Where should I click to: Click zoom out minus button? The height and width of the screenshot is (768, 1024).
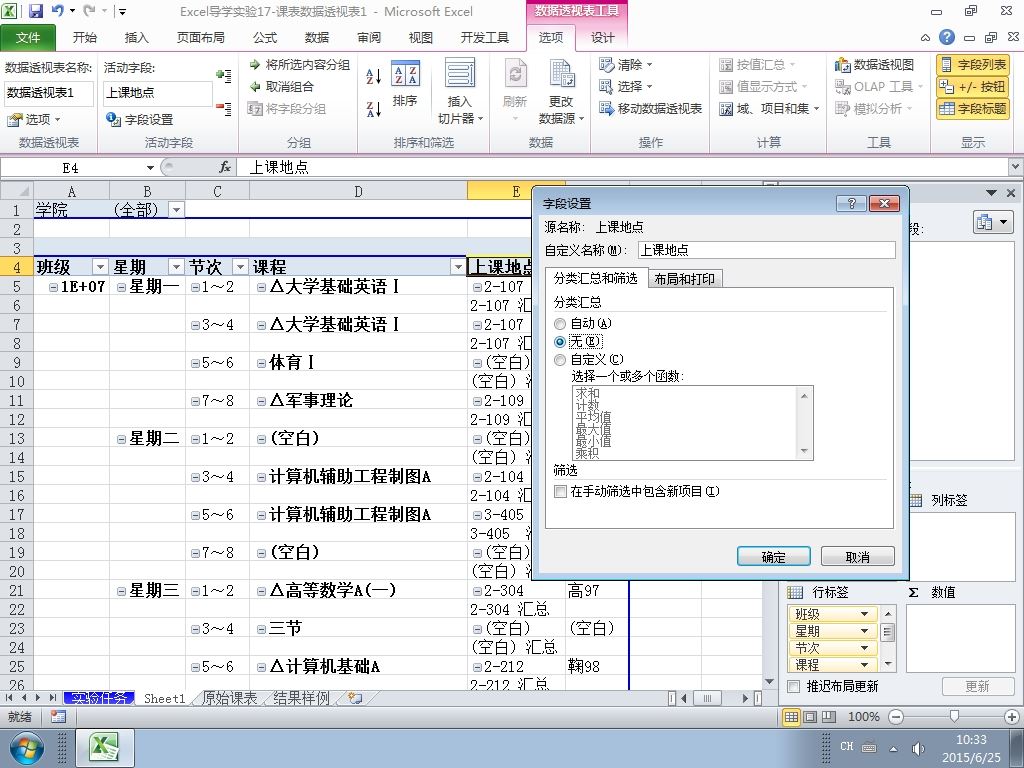[896, 717]
